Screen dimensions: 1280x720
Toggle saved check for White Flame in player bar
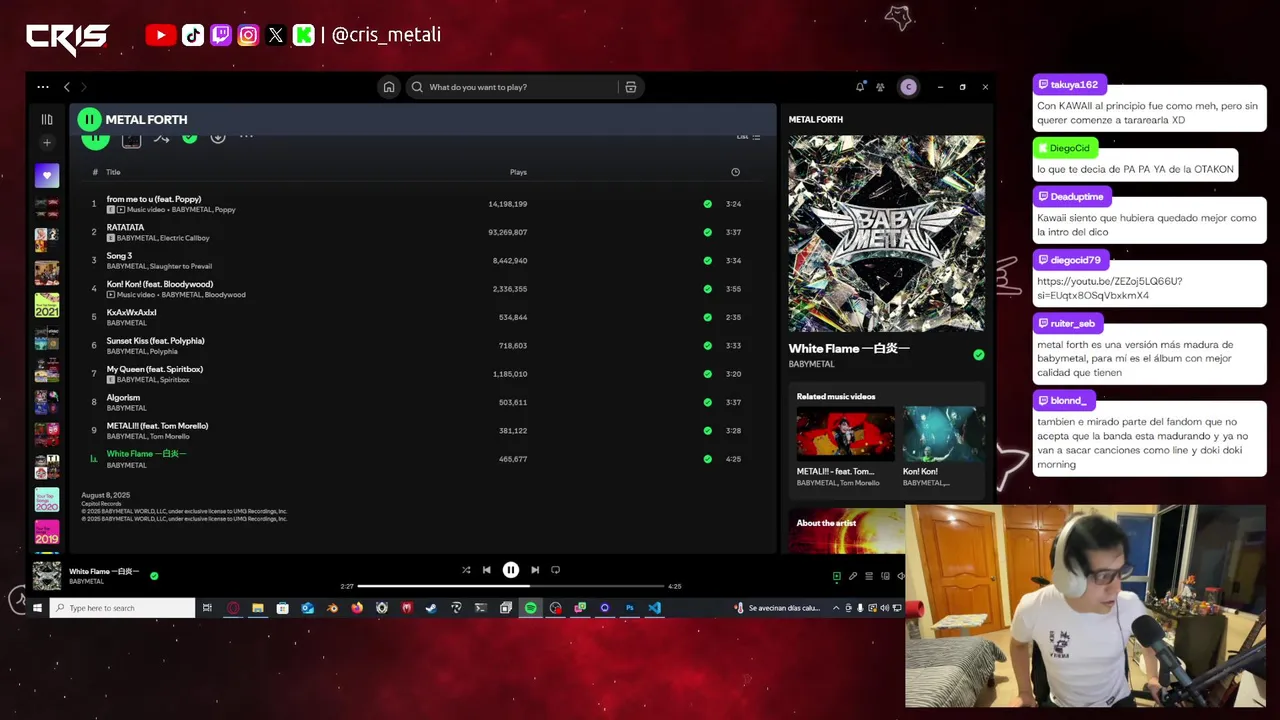click(154, 576)
